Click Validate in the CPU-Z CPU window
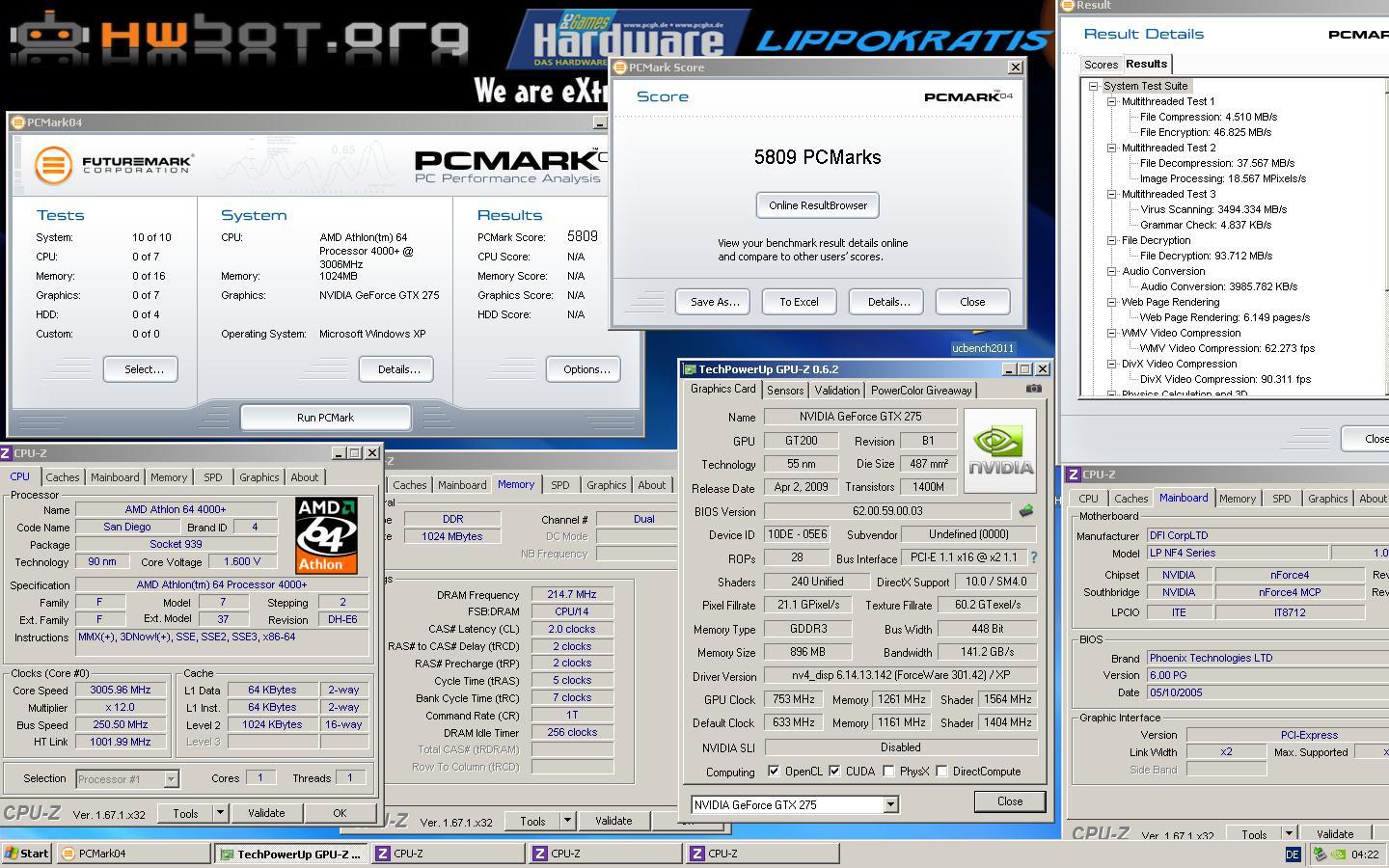 266,813
